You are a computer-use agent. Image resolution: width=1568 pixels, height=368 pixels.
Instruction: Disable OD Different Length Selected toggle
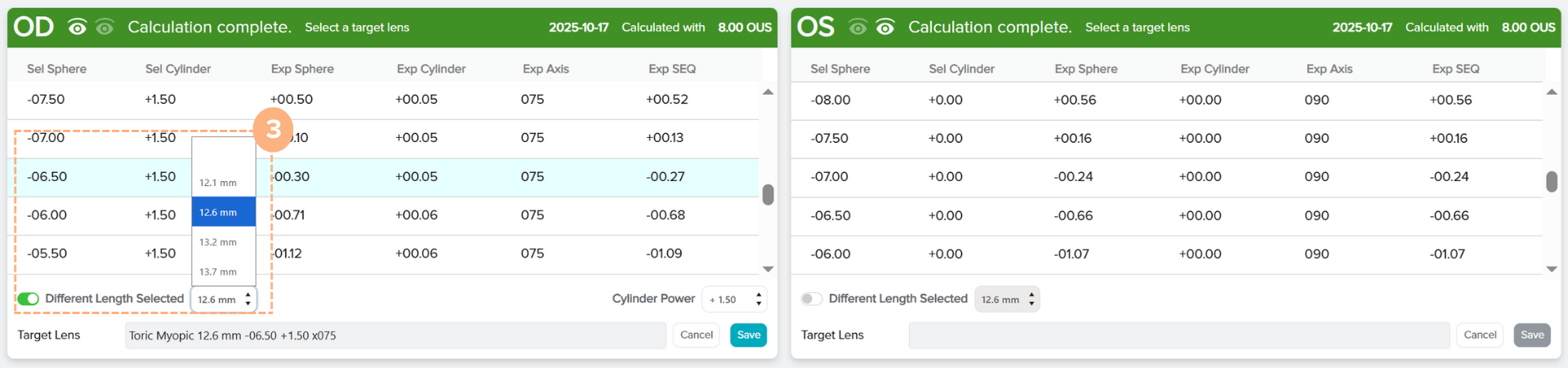pos(29,299)
